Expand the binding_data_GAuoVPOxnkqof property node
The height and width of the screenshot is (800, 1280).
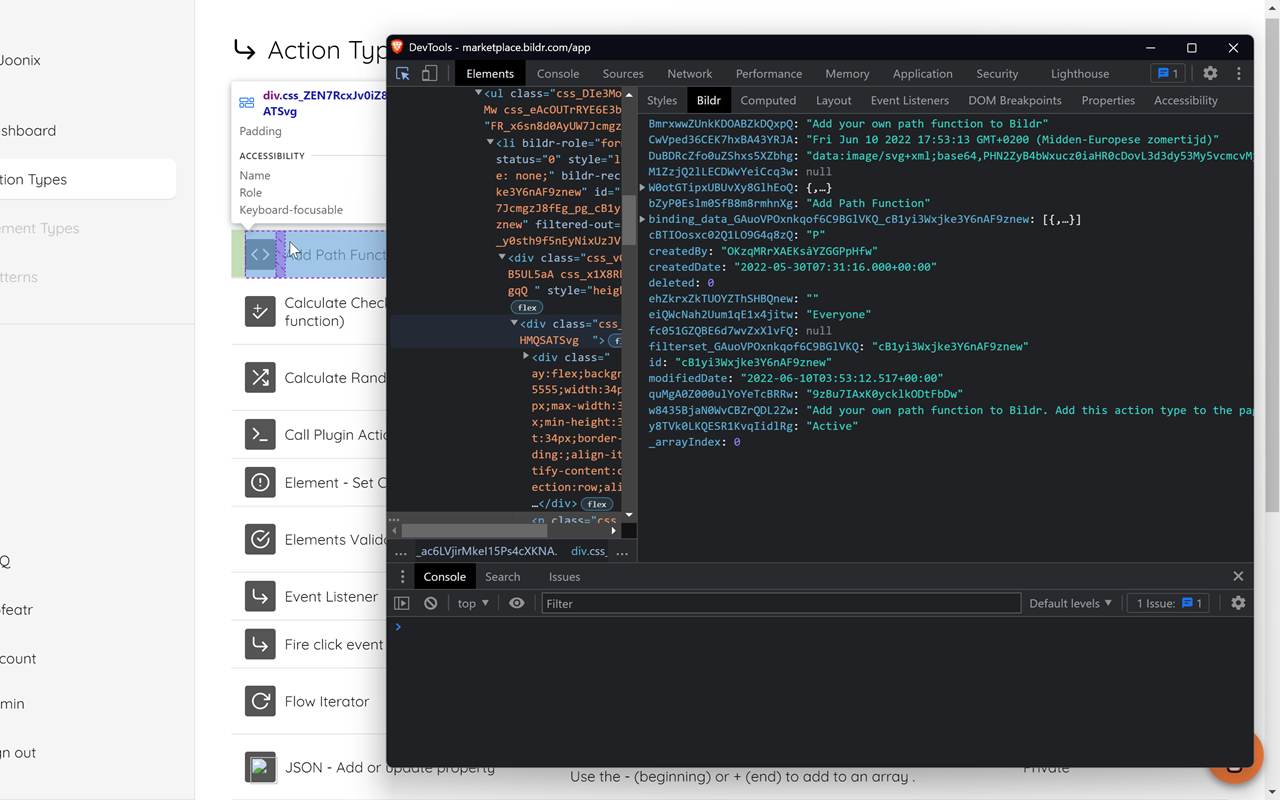click(x=644, y=219)
